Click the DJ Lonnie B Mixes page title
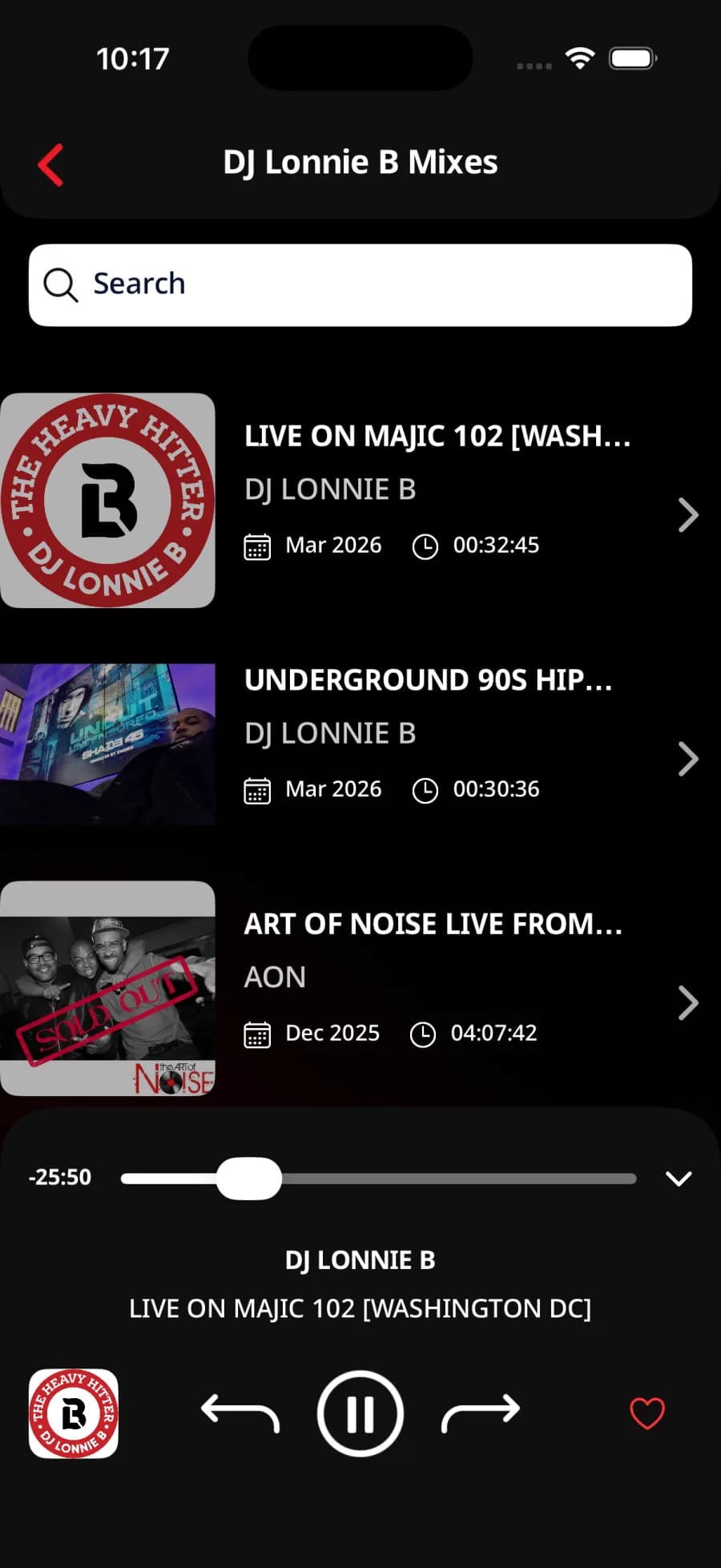This screenshot has height=1568, width=721. [x=360, y=162]
